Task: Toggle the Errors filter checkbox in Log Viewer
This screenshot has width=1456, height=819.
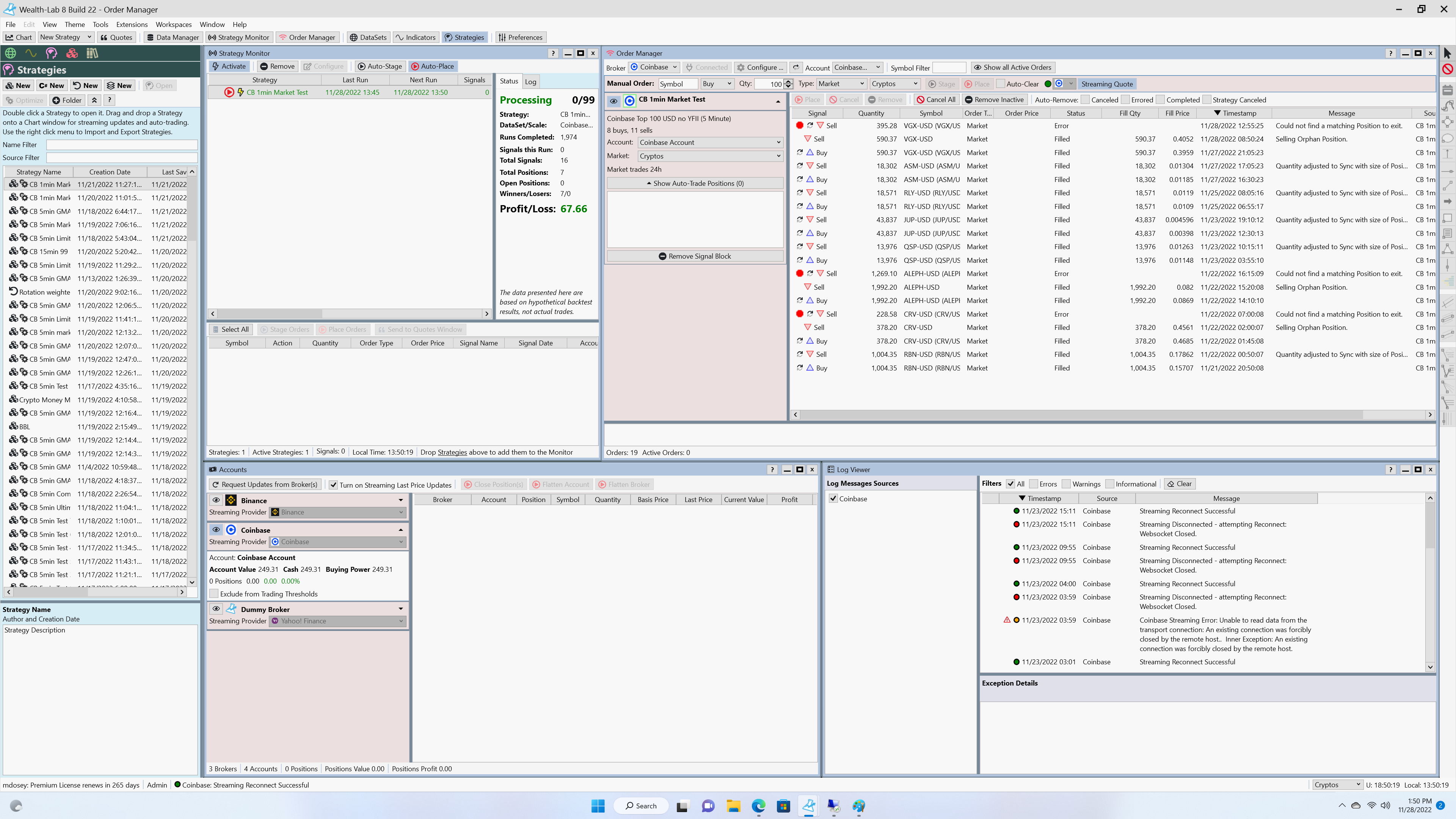Action: click(1033, 484)
